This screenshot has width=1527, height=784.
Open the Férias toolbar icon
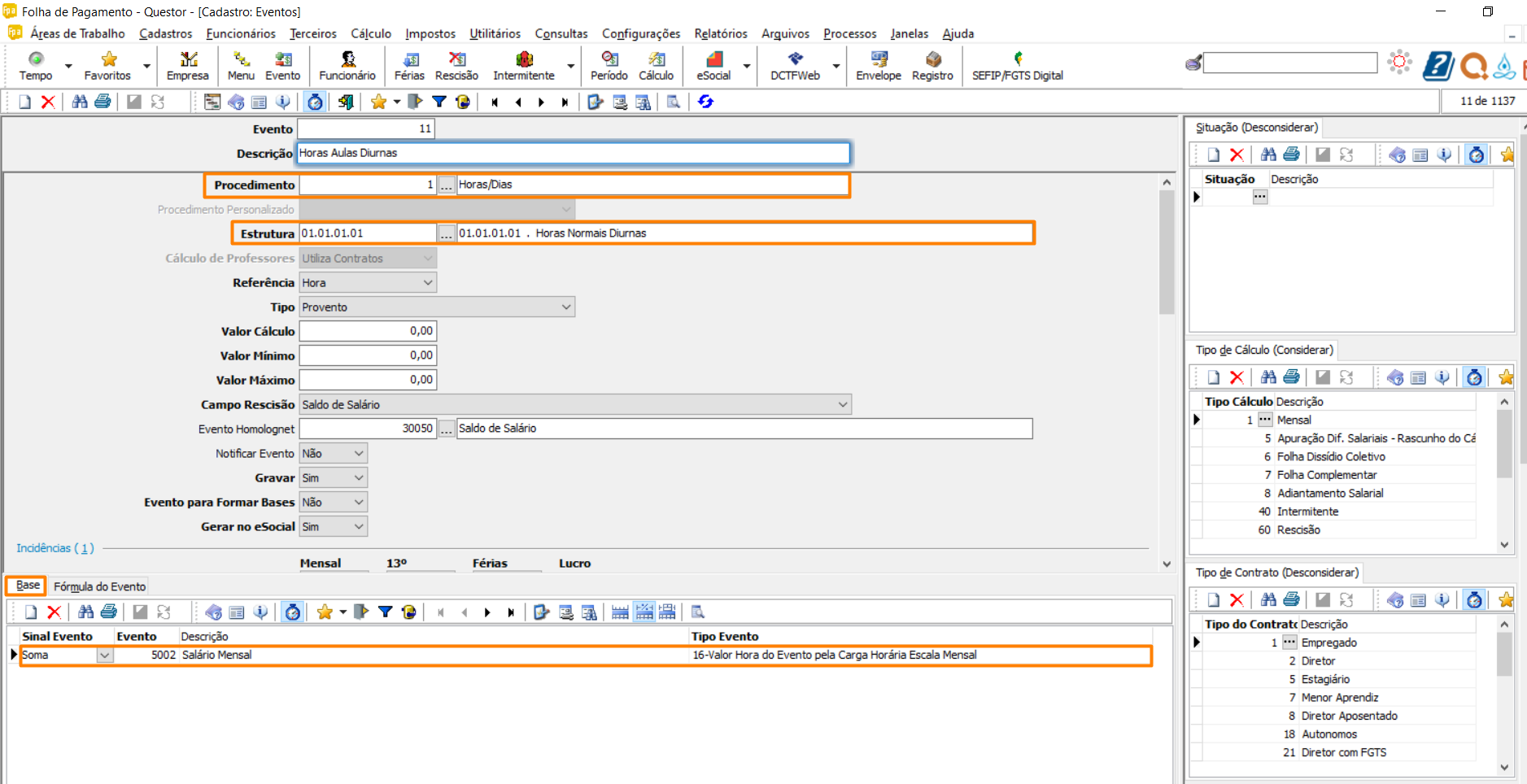pyautogui.click(x=409, y=65)
